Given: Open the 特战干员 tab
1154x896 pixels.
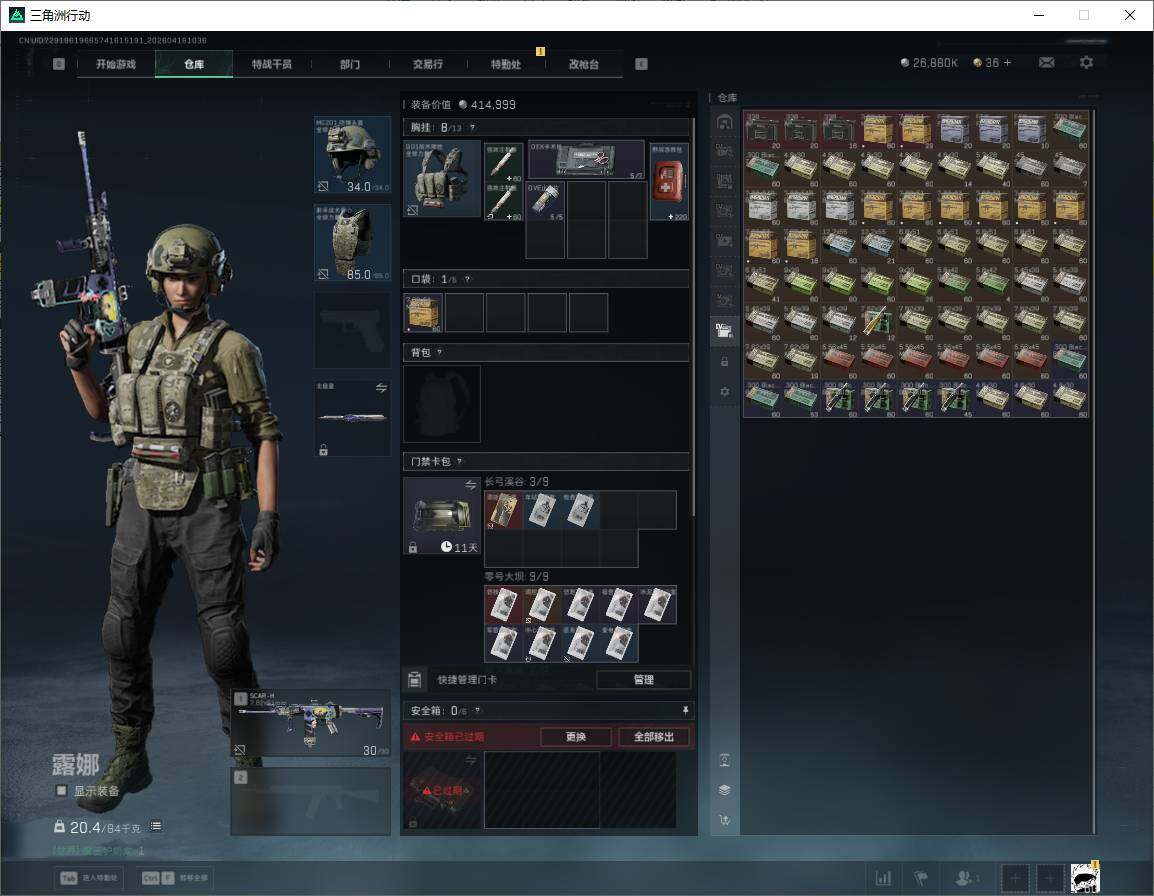Looking at the screenshot, I should 272,64.
